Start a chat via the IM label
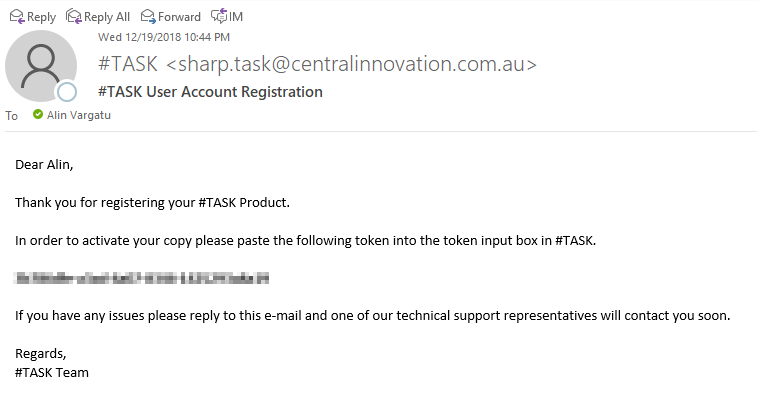 pos(236,17)
